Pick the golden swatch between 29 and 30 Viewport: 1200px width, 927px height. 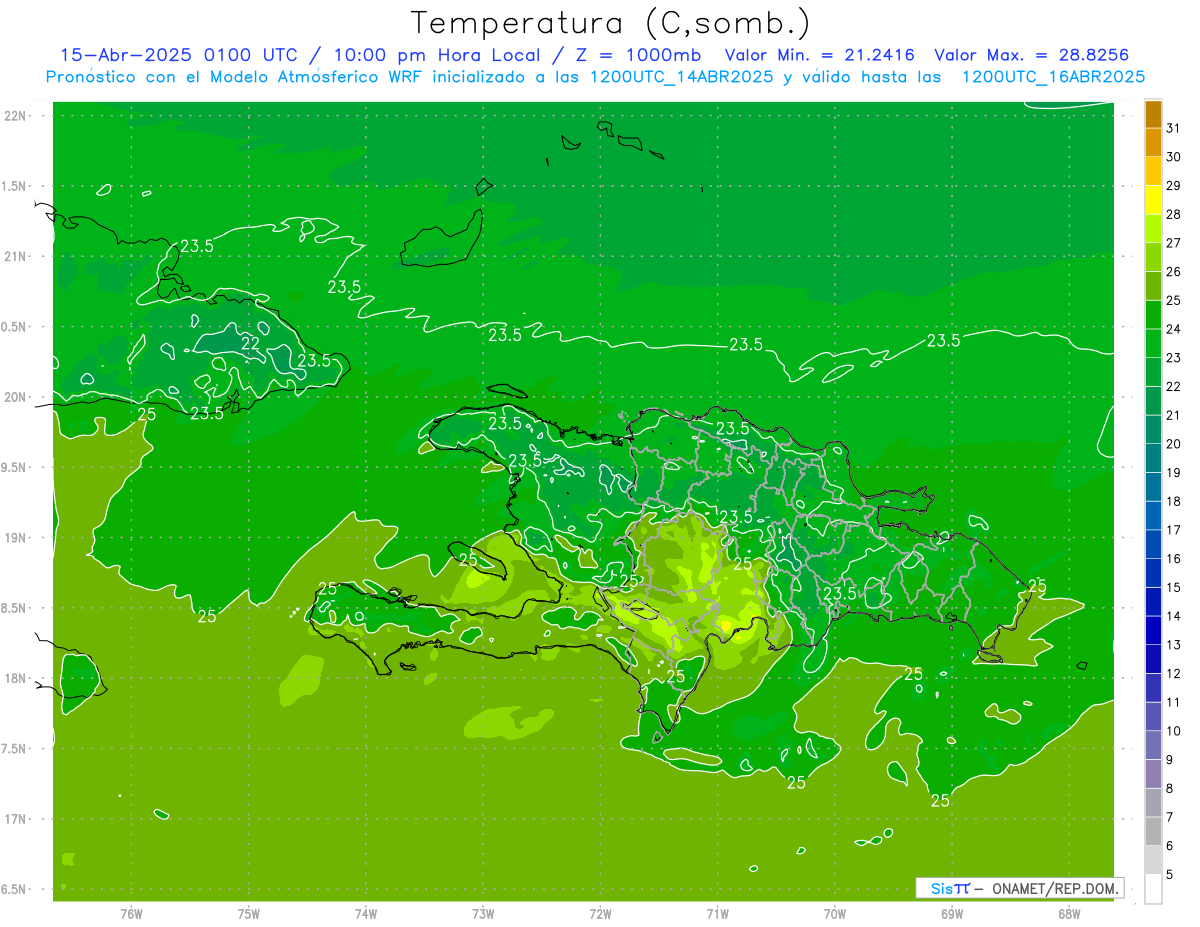point(1153,171)
